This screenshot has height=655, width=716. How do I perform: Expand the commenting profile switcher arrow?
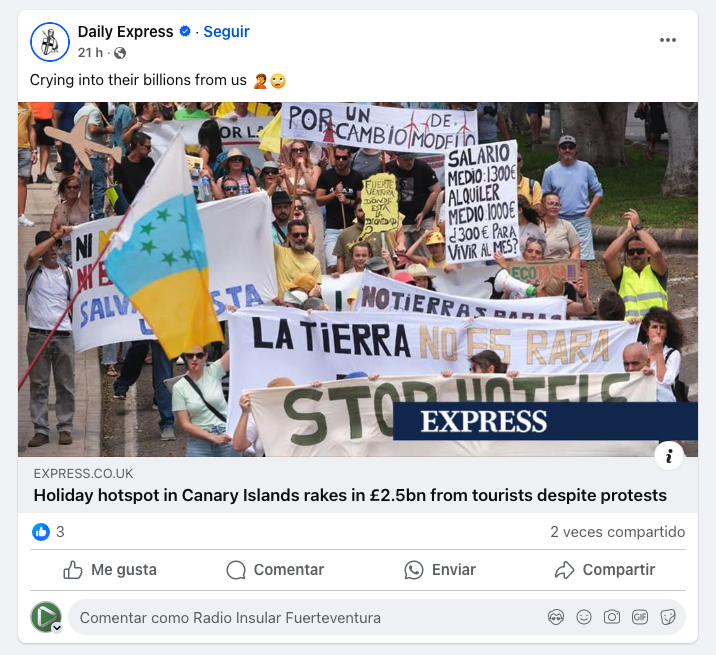click(x=57, y=628)
